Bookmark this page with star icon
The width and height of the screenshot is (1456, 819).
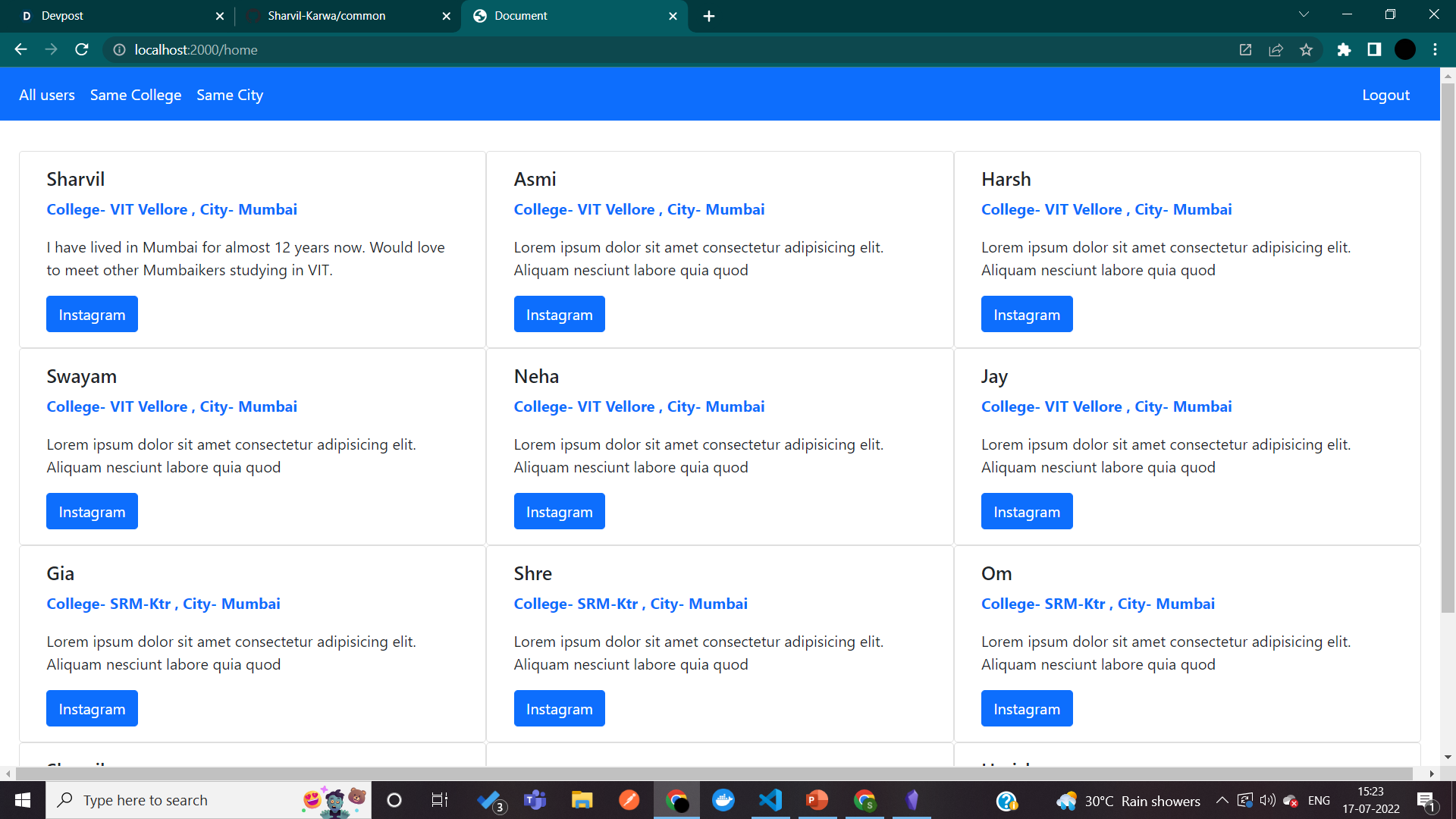pos(1306,49)
